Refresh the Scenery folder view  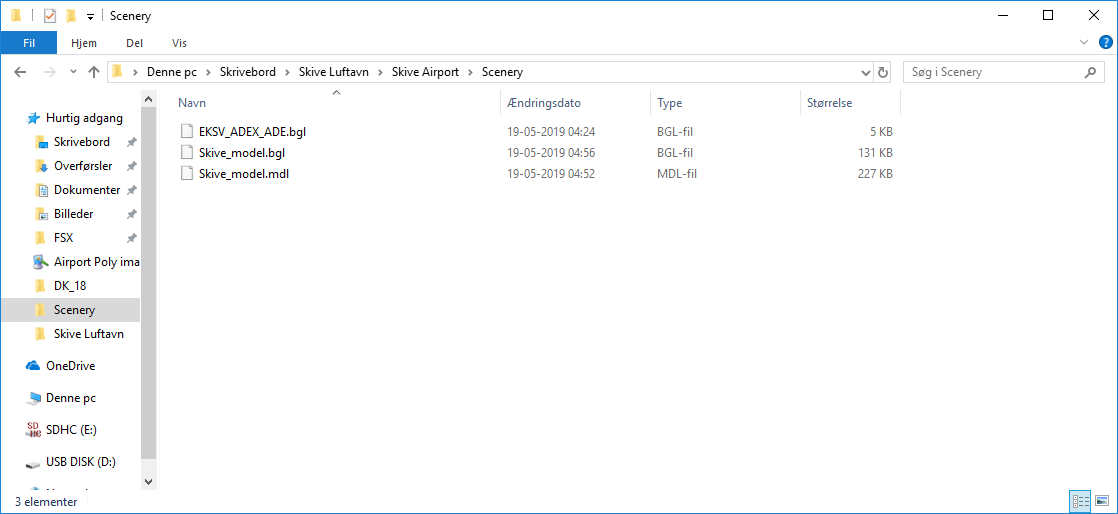pos(883,72)
